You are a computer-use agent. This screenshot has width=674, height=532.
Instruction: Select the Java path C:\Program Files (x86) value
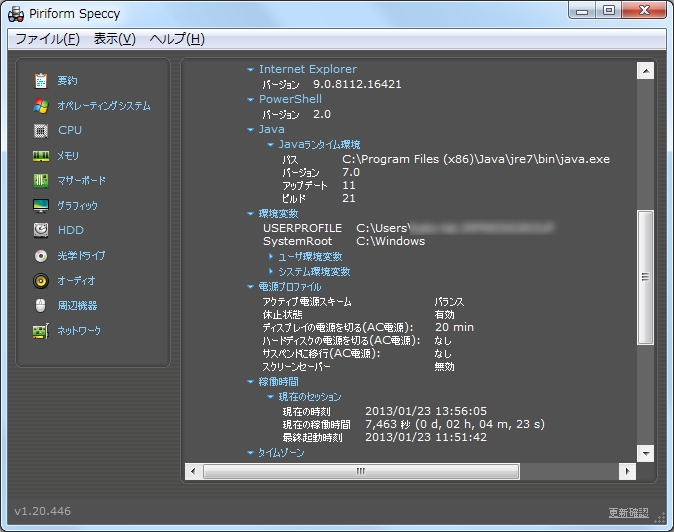click(x=476, y=159)
